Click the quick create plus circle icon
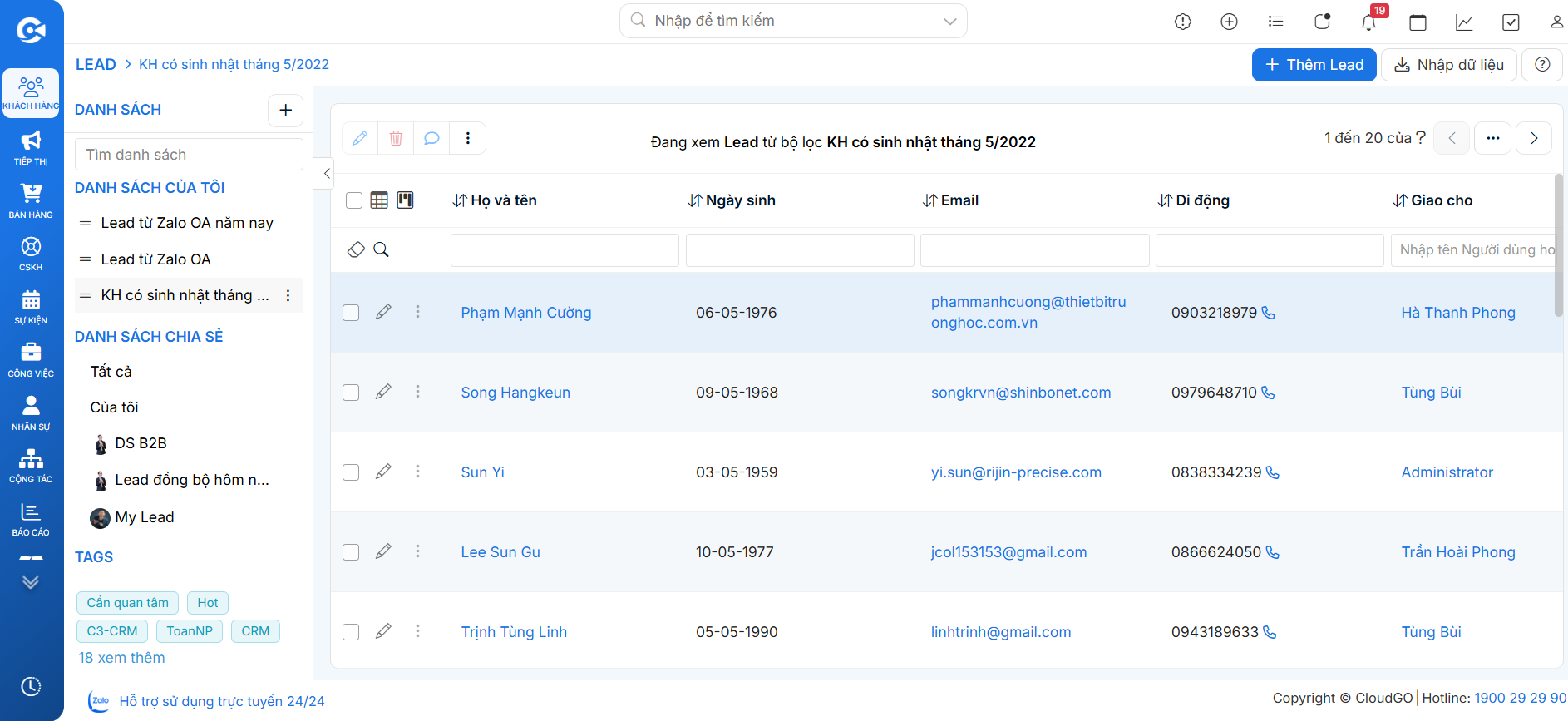The image size is (1568, 721). pyautogui.click(x=1229, y=22)
